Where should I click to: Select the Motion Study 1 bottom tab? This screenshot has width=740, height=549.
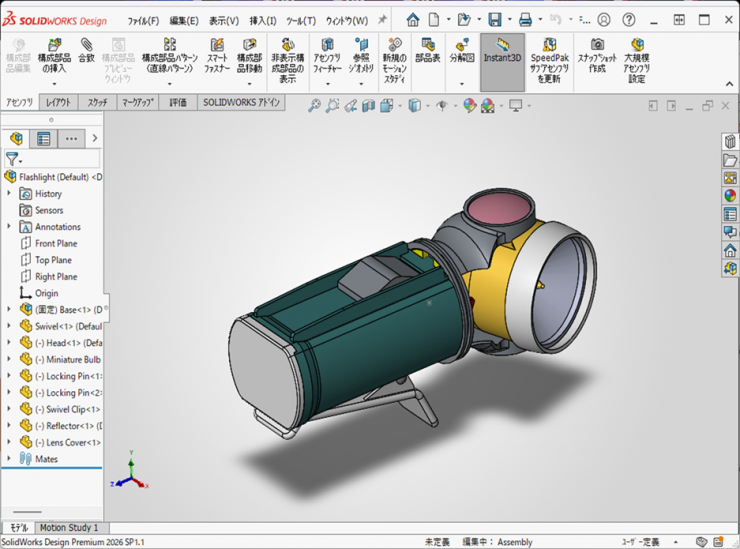pos(69,528)
